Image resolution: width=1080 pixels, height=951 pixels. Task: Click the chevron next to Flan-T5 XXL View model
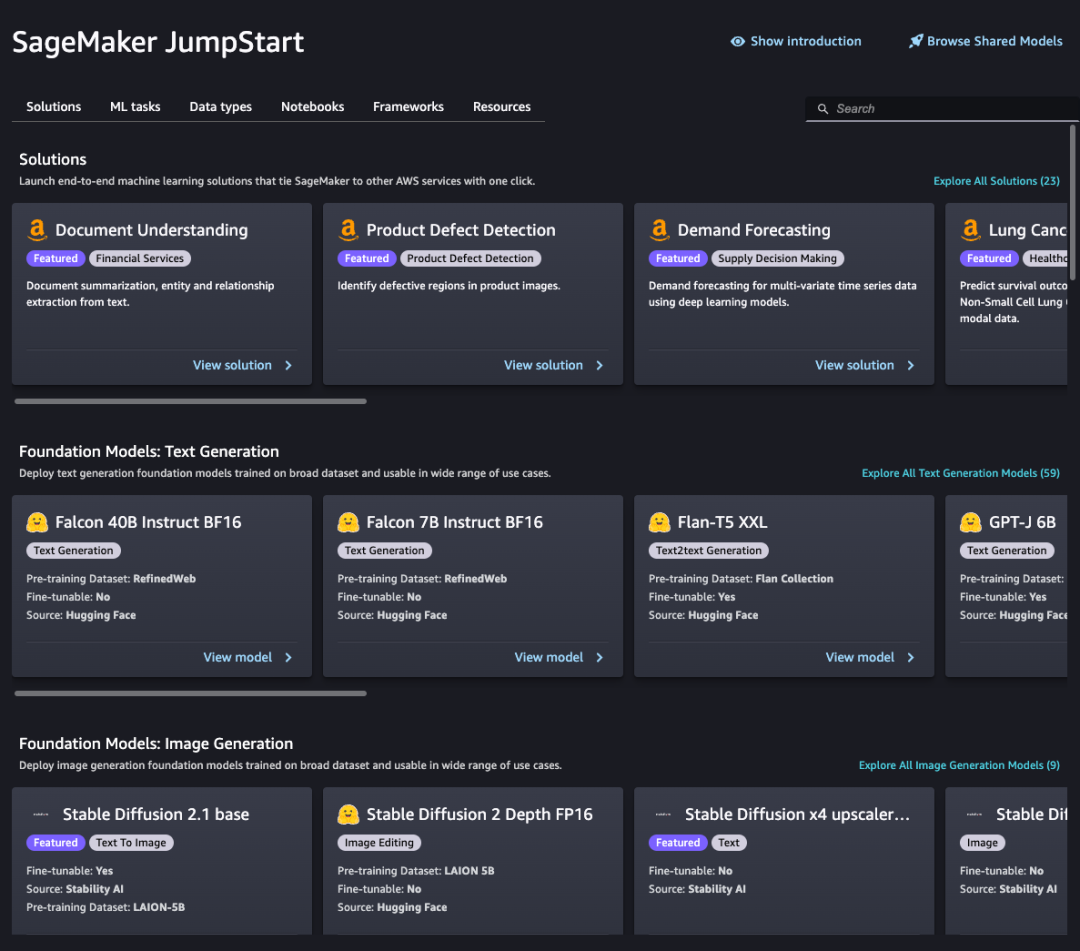(x=911, y=658)
